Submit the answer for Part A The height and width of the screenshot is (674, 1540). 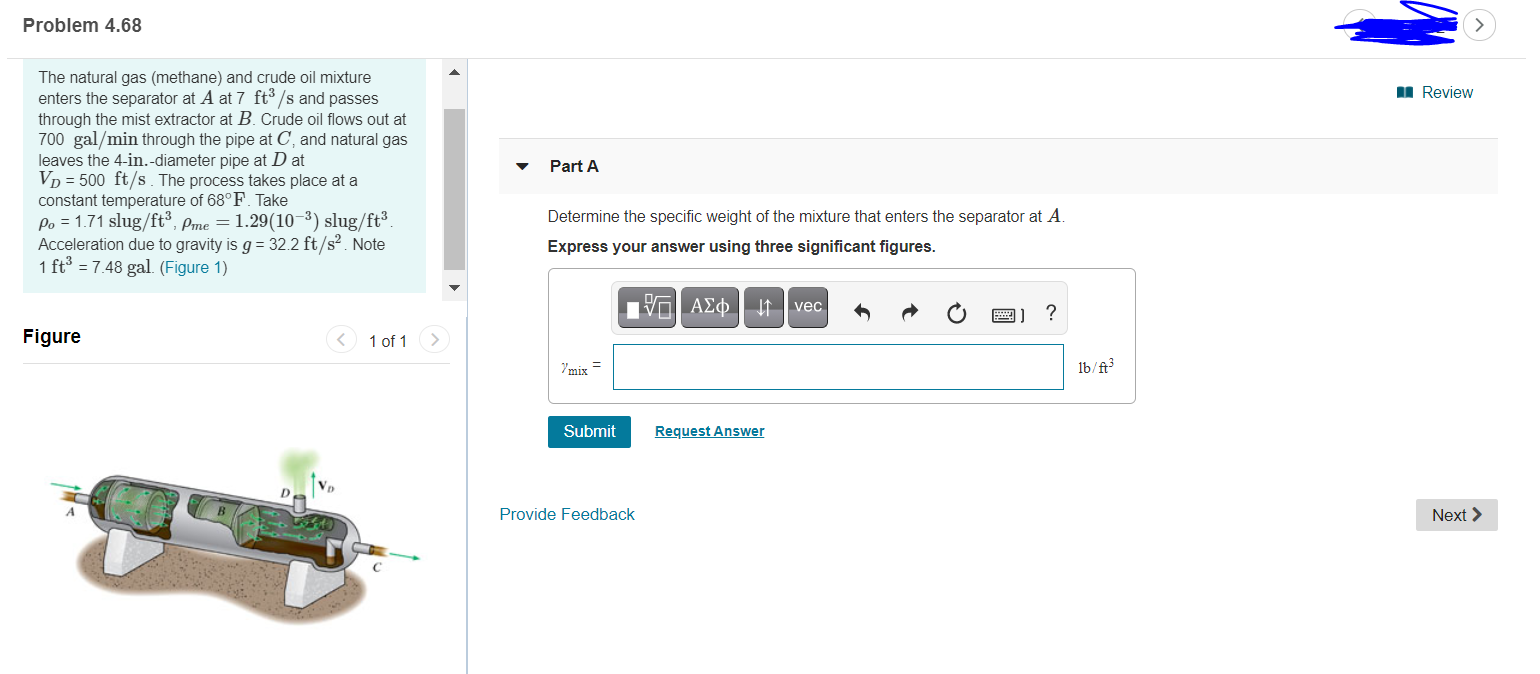[x=589, y=431]
